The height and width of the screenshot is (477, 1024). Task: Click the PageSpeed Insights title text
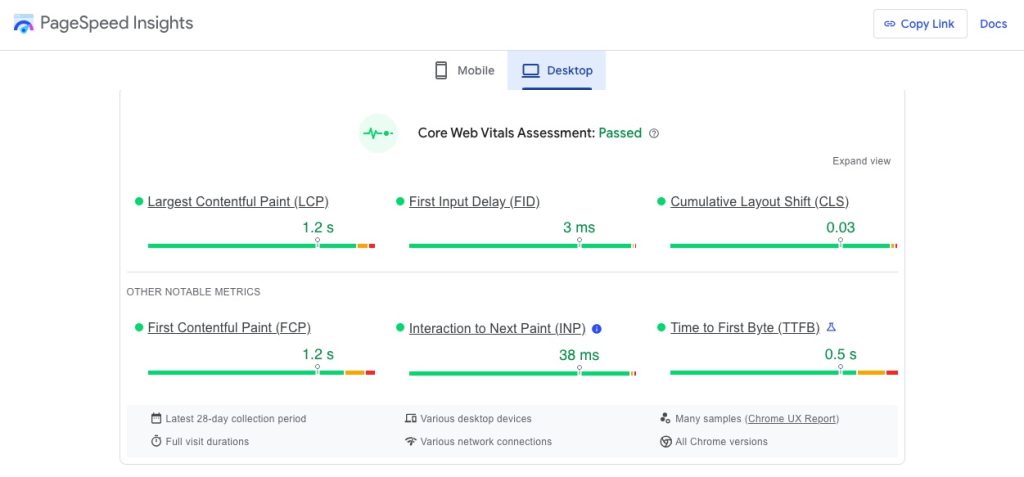click(x=117, y=24)
